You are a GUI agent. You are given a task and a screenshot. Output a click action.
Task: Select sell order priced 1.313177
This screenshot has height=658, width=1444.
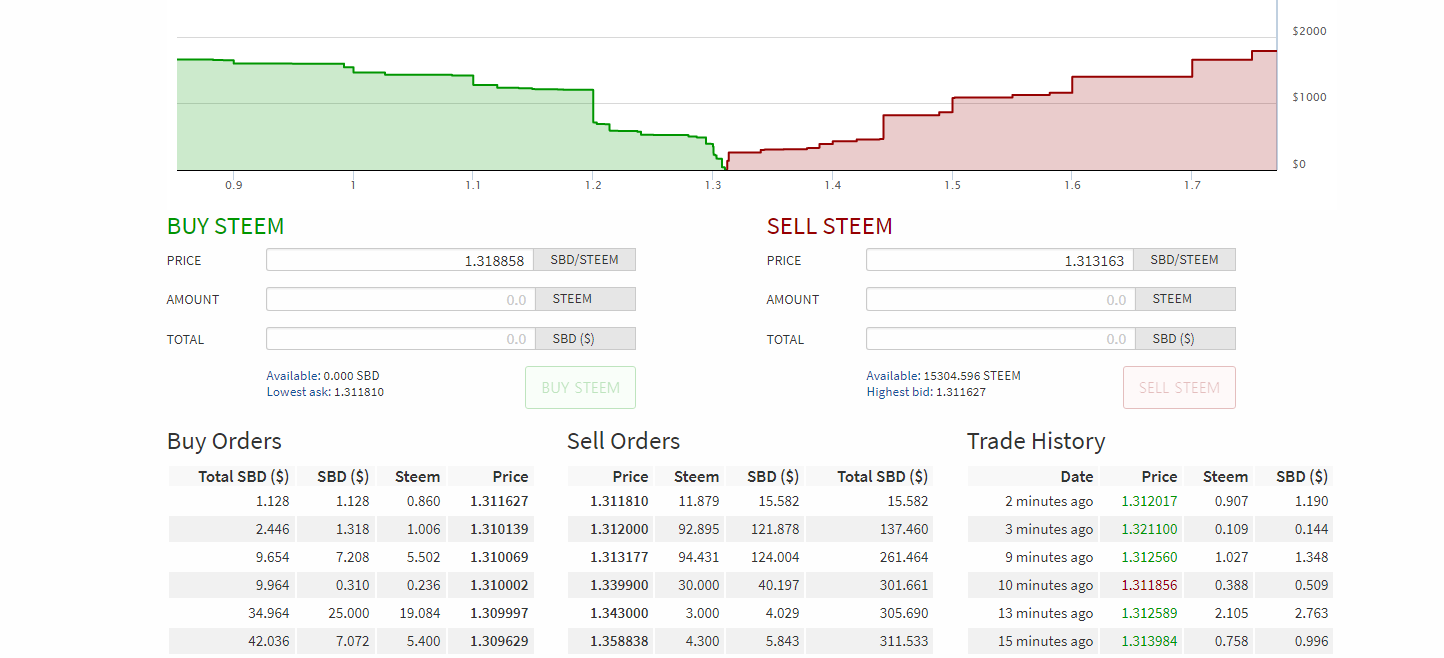pyautogui.click(x=751, y=557)
